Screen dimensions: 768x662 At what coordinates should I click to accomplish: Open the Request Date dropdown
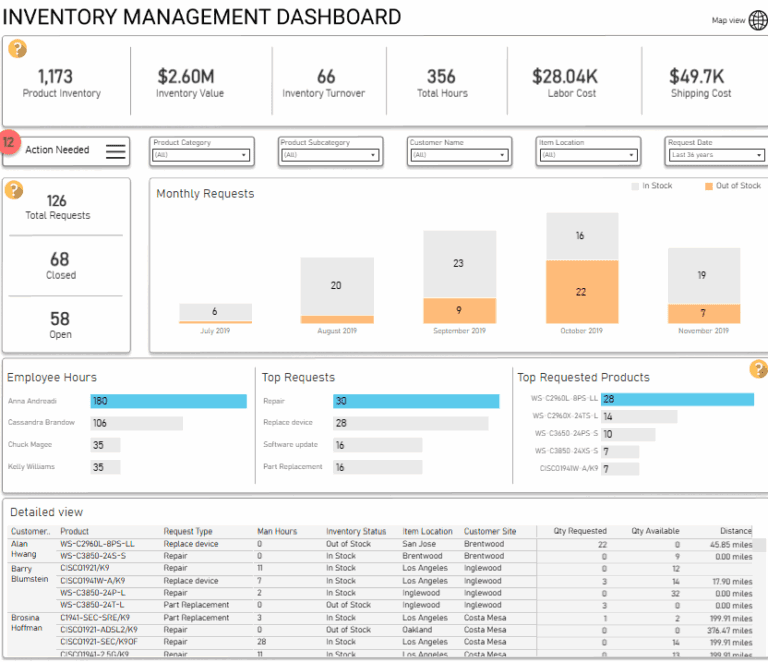[x=717, y=155]
